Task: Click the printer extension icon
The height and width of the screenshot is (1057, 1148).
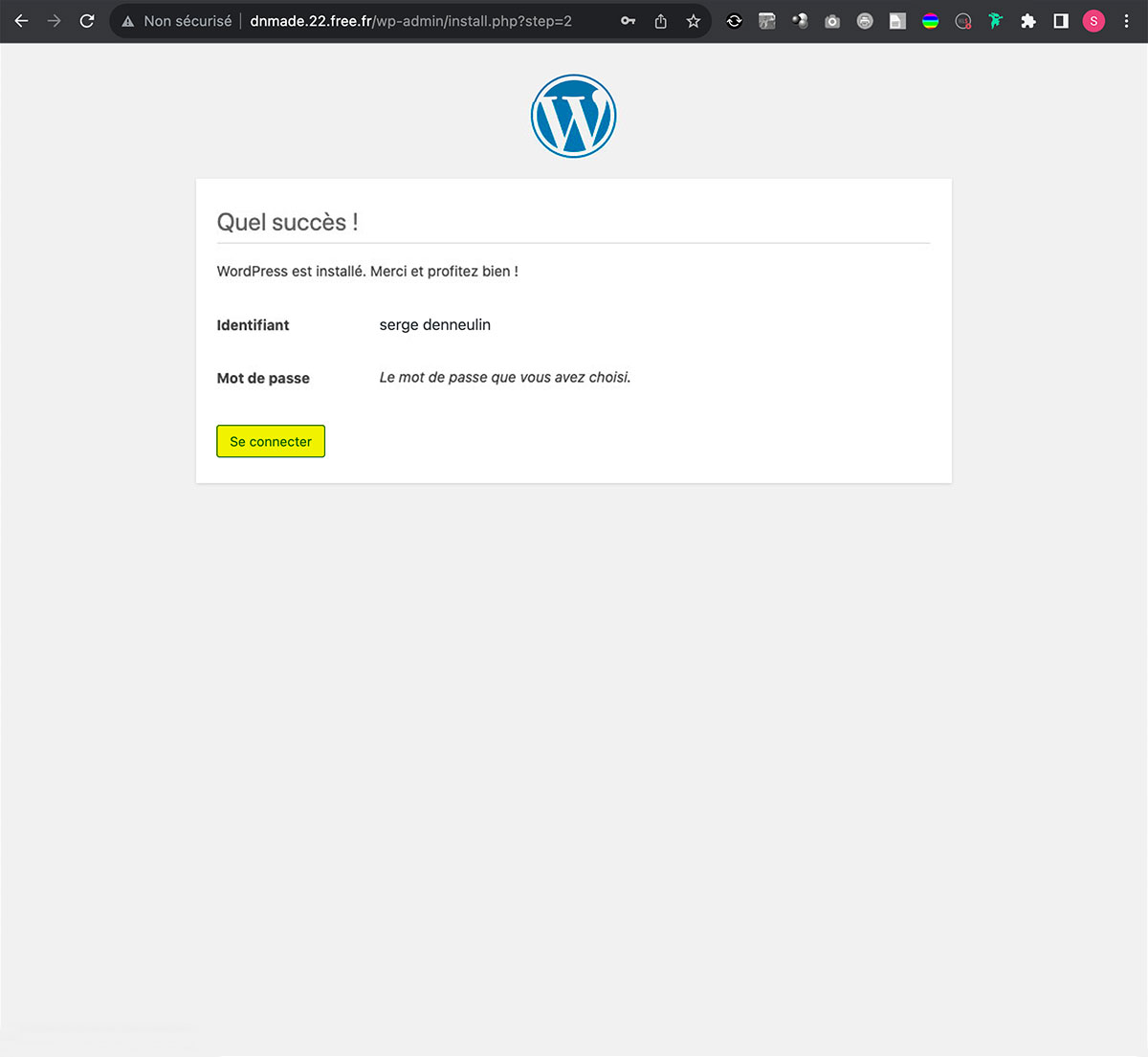Action: coord(865,21)
